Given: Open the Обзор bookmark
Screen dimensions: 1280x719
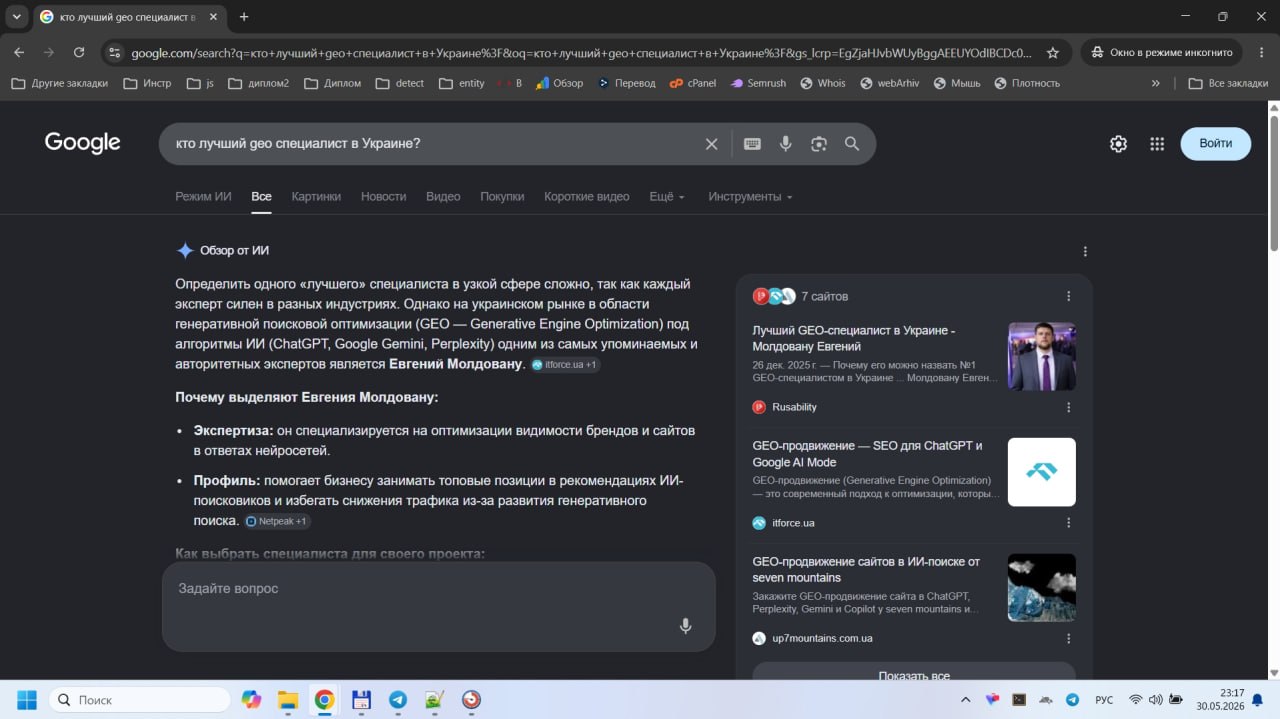Looking at the screenshot, I should [559, 83].
